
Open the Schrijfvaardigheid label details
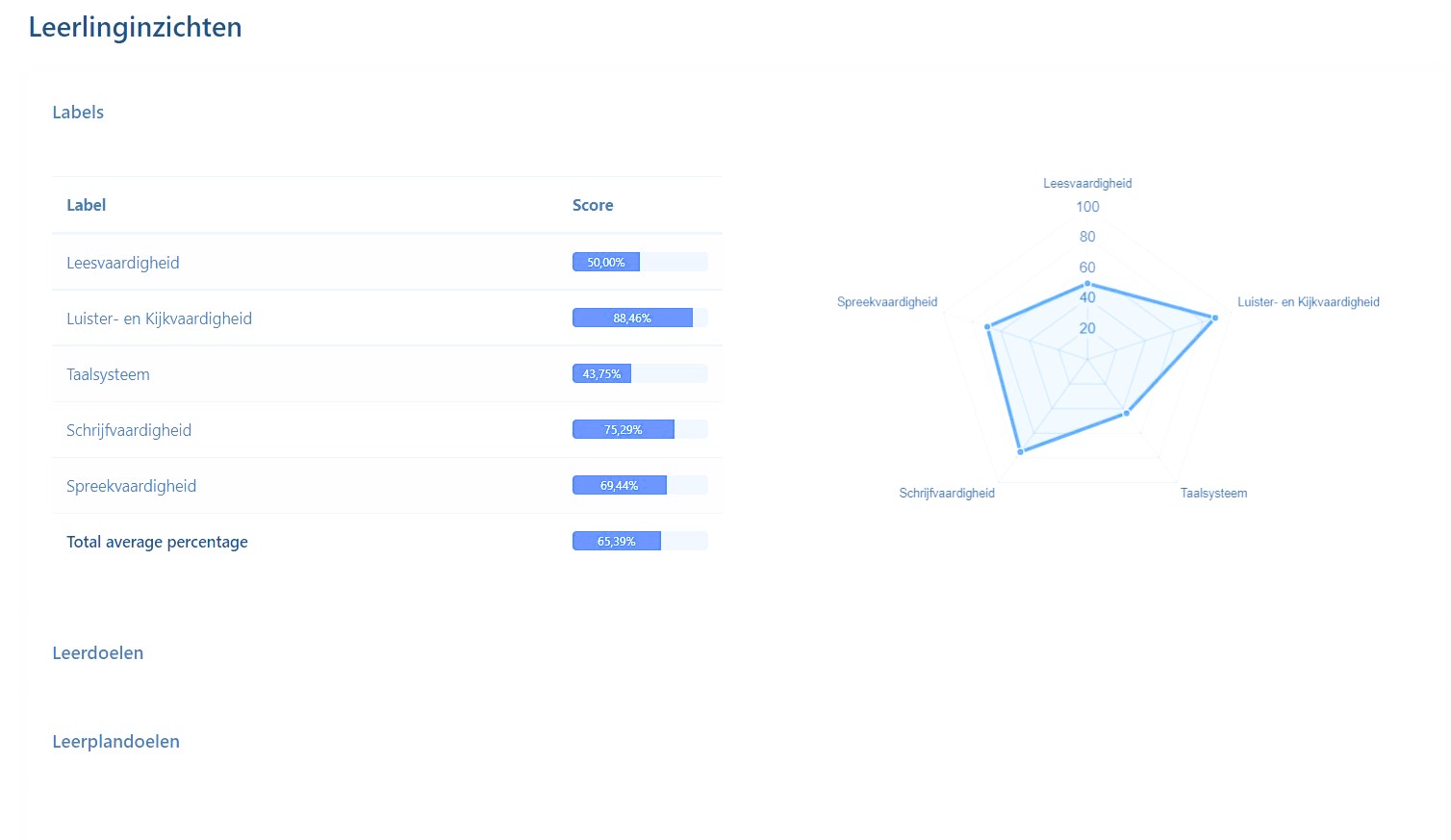(129, 429)
